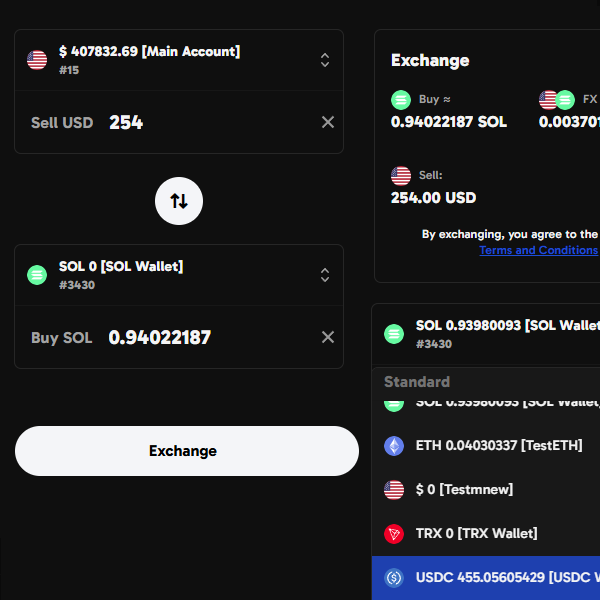
Task: Open the SOL 0.93980093 wallet dropdown
Action: coord(490,334)
